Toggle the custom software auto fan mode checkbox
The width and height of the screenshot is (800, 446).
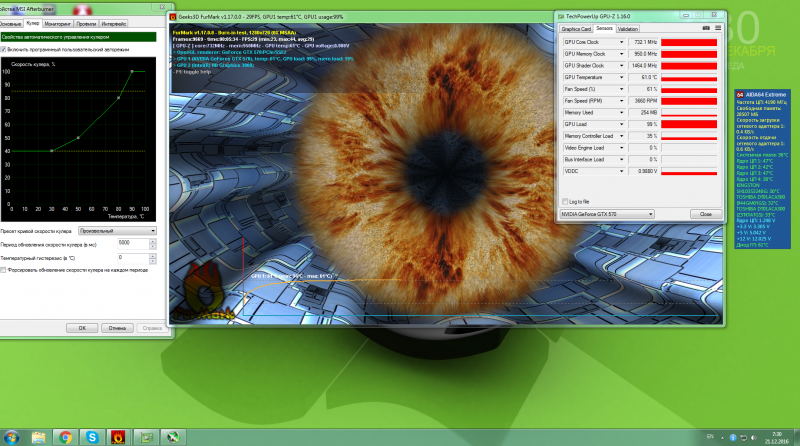[3, 49]
